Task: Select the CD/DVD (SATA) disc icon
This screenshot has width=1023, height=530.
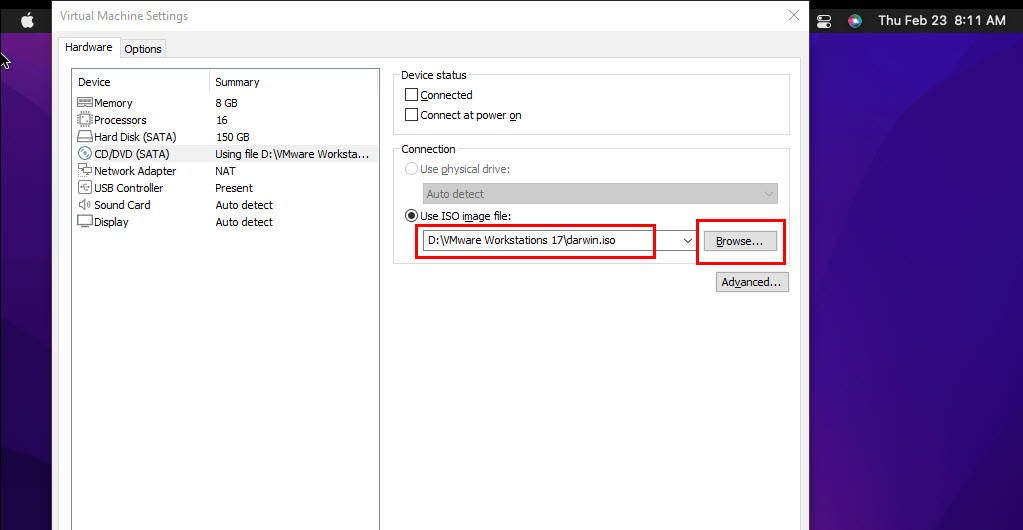Action: pyautogui.click(x=85, y=154)
